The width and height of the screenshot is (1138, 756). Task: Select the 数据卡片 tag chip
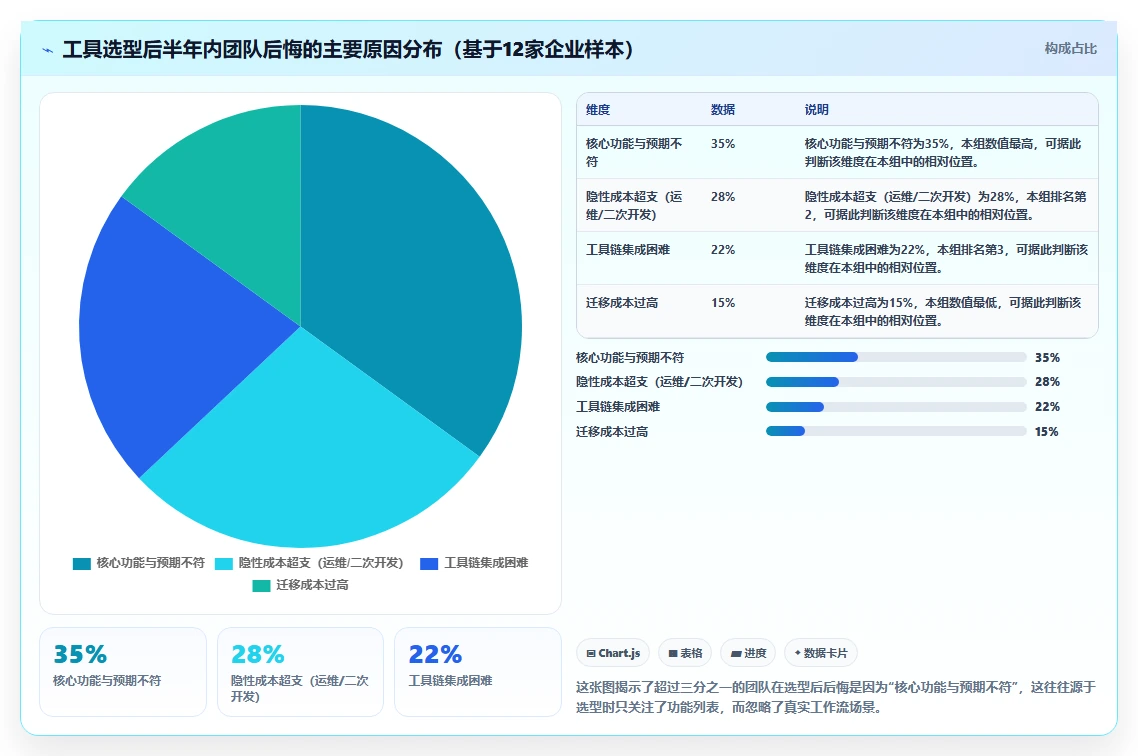coord(821,653)
